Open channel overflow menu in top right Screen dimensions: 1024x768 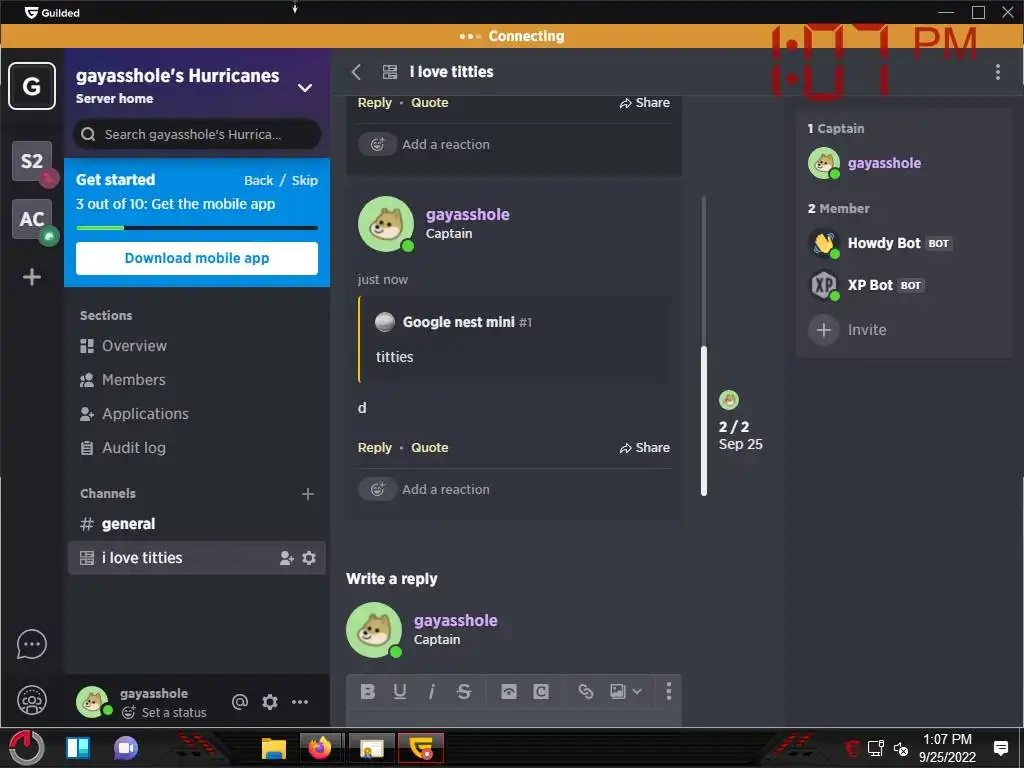[998, 72]
